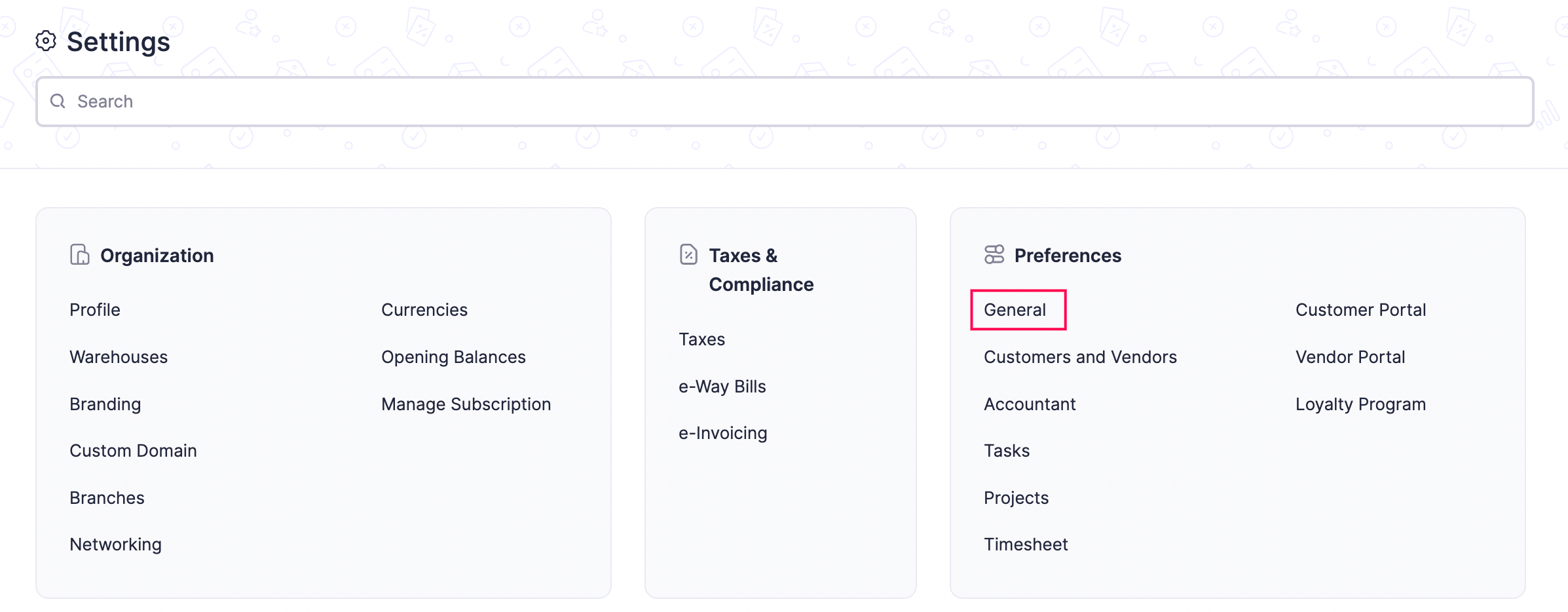
Task: Click the search magnifier icon
Action: 58,102
